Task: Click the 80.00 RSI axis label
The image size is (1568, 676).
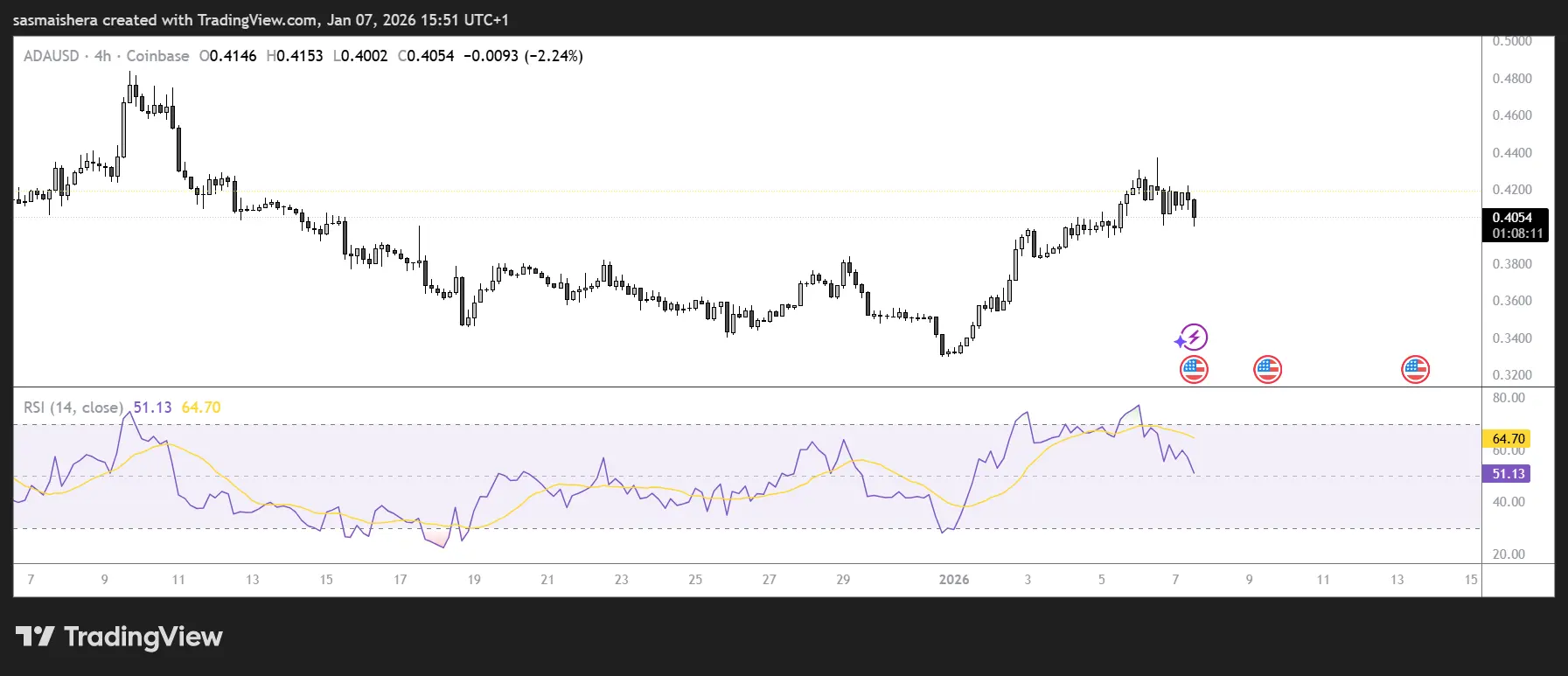Action: (x=1509, y=398)
